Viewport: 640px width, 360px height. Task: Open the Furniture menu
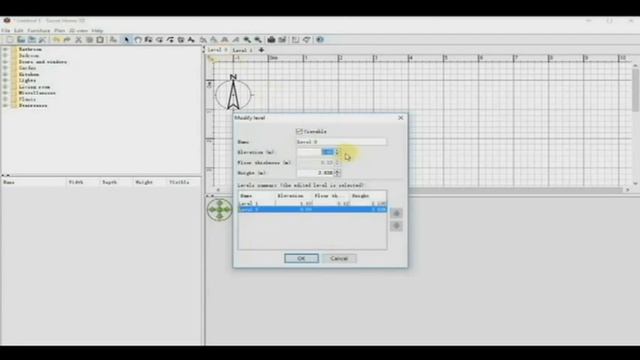(x=39, y=31)
